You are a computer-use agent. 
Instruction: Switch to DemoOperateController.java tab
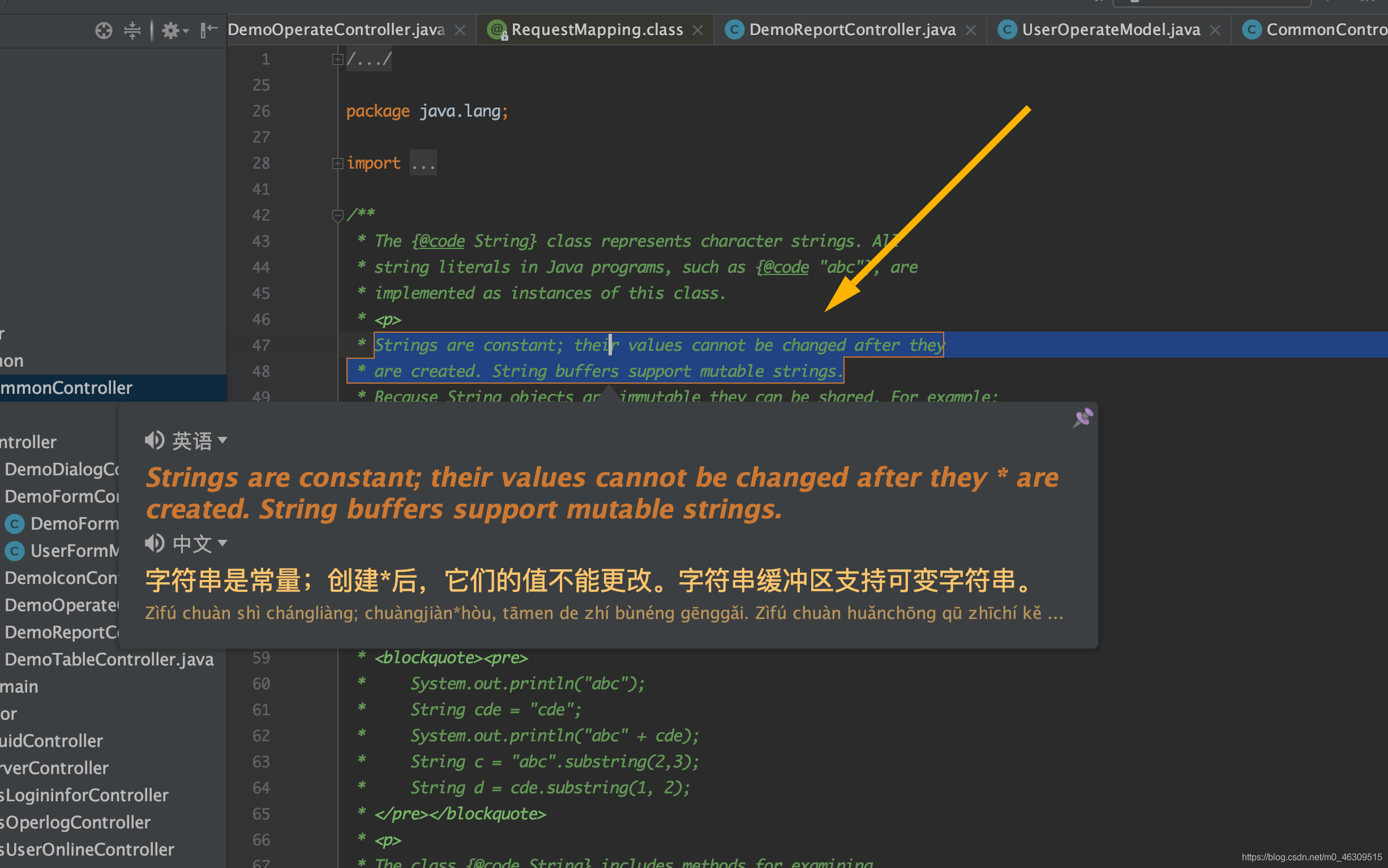[336, 30]
